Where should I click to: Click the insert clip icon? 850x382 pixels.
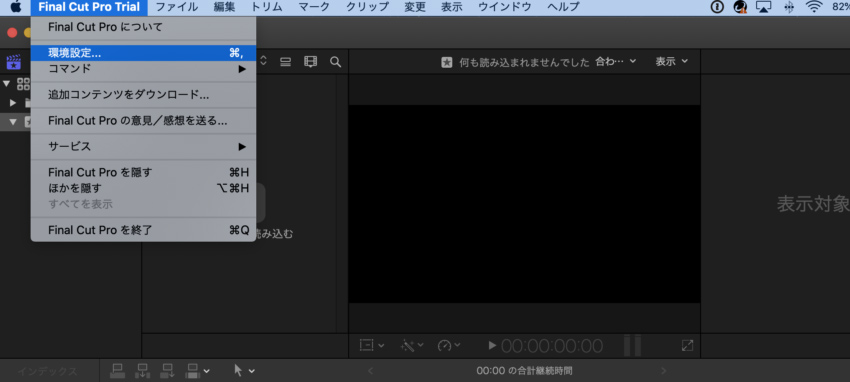click(143, 371)
